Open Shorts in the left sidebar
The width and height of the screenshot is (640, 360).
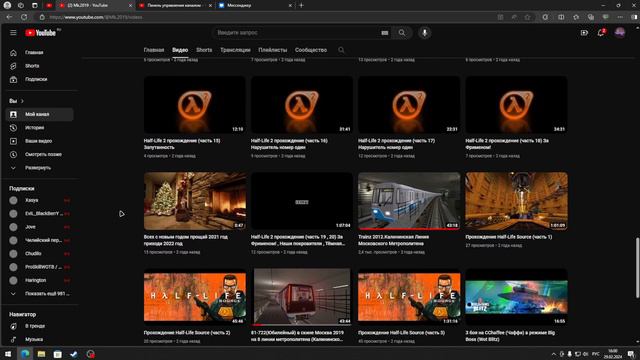pyautogui.click(x=39, y=66)
